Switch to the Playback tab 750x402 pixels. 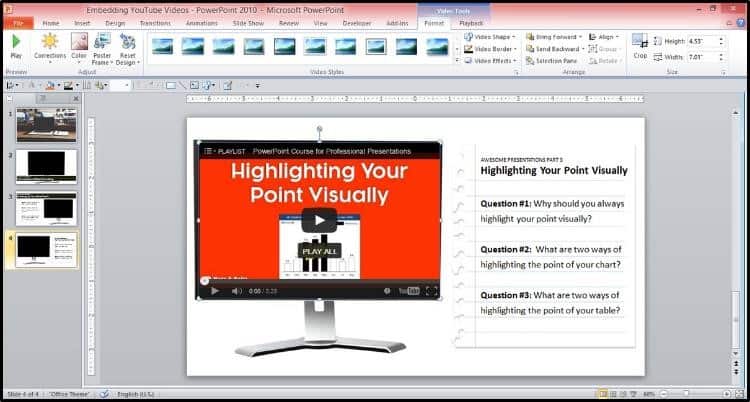471,23
